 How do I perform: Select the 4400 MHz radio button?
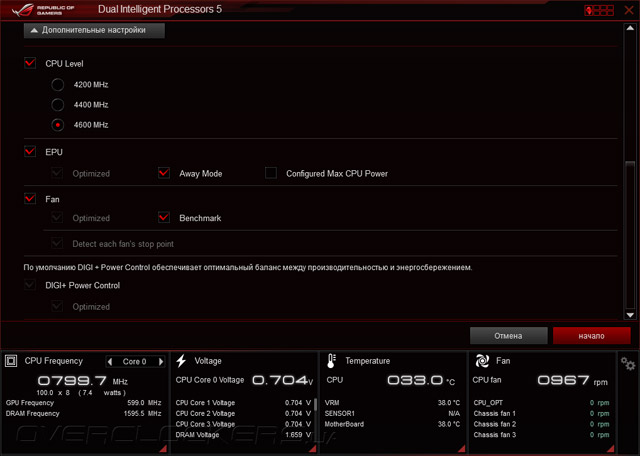click(x=58, y=105)
